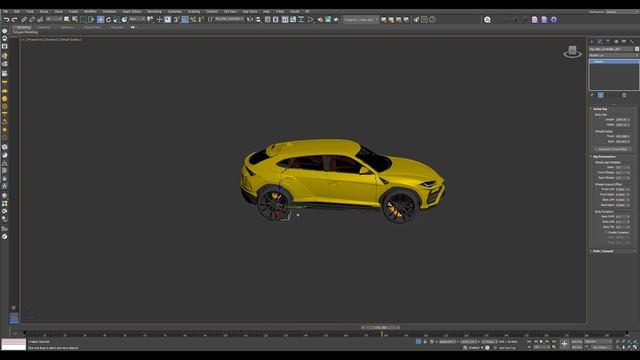Click the current frame marker on timeline
640x360 pixels.
(x=382, y=333)
